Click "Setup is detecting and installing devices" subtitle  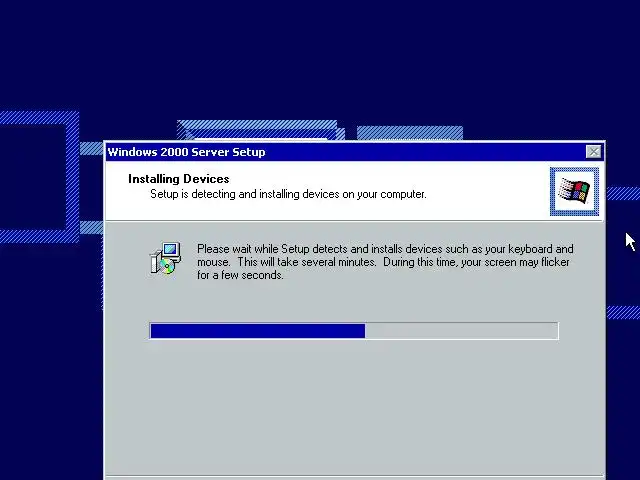288,194
